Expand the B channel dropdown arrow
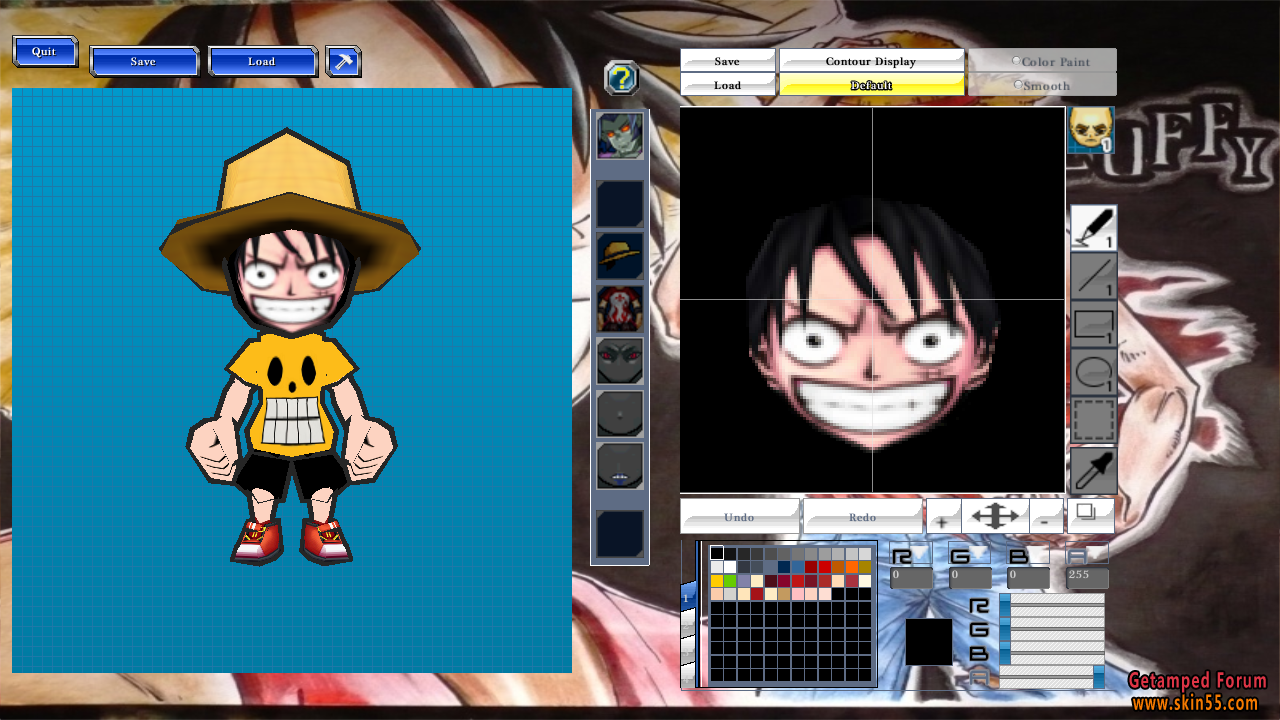Viewport: 1280px width, 720px height. (1035, 552)
